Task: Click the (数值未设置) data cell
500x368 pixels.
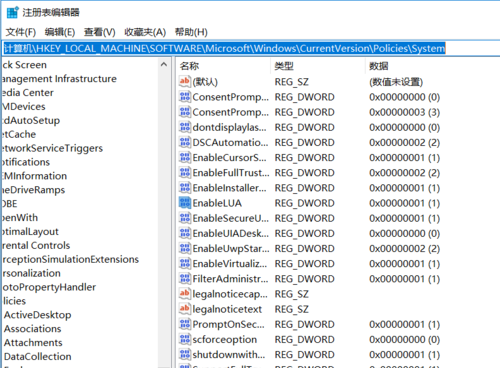Action: [x=396, y=82]
